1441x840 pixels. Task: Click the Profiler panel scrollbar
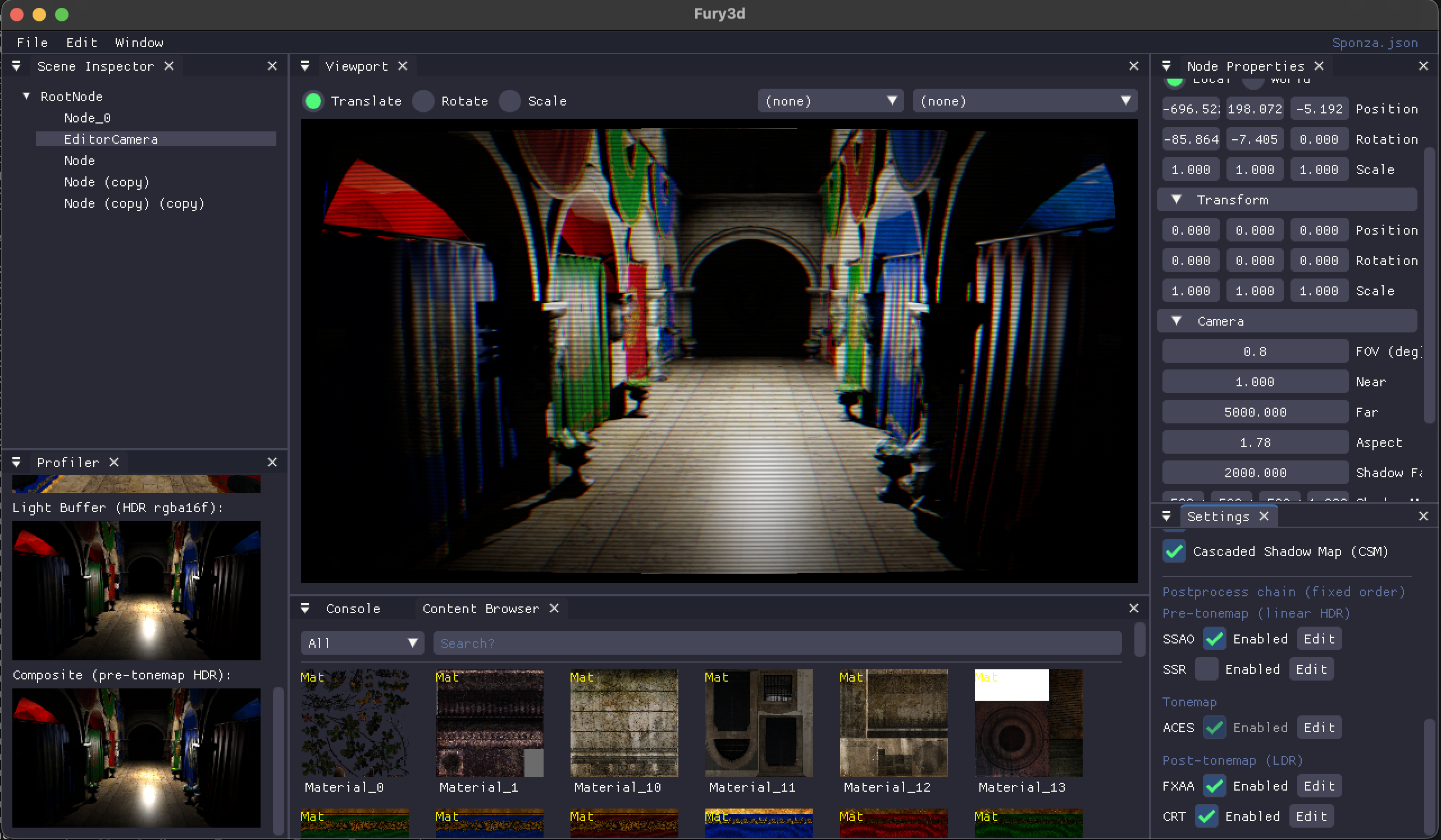279,761
